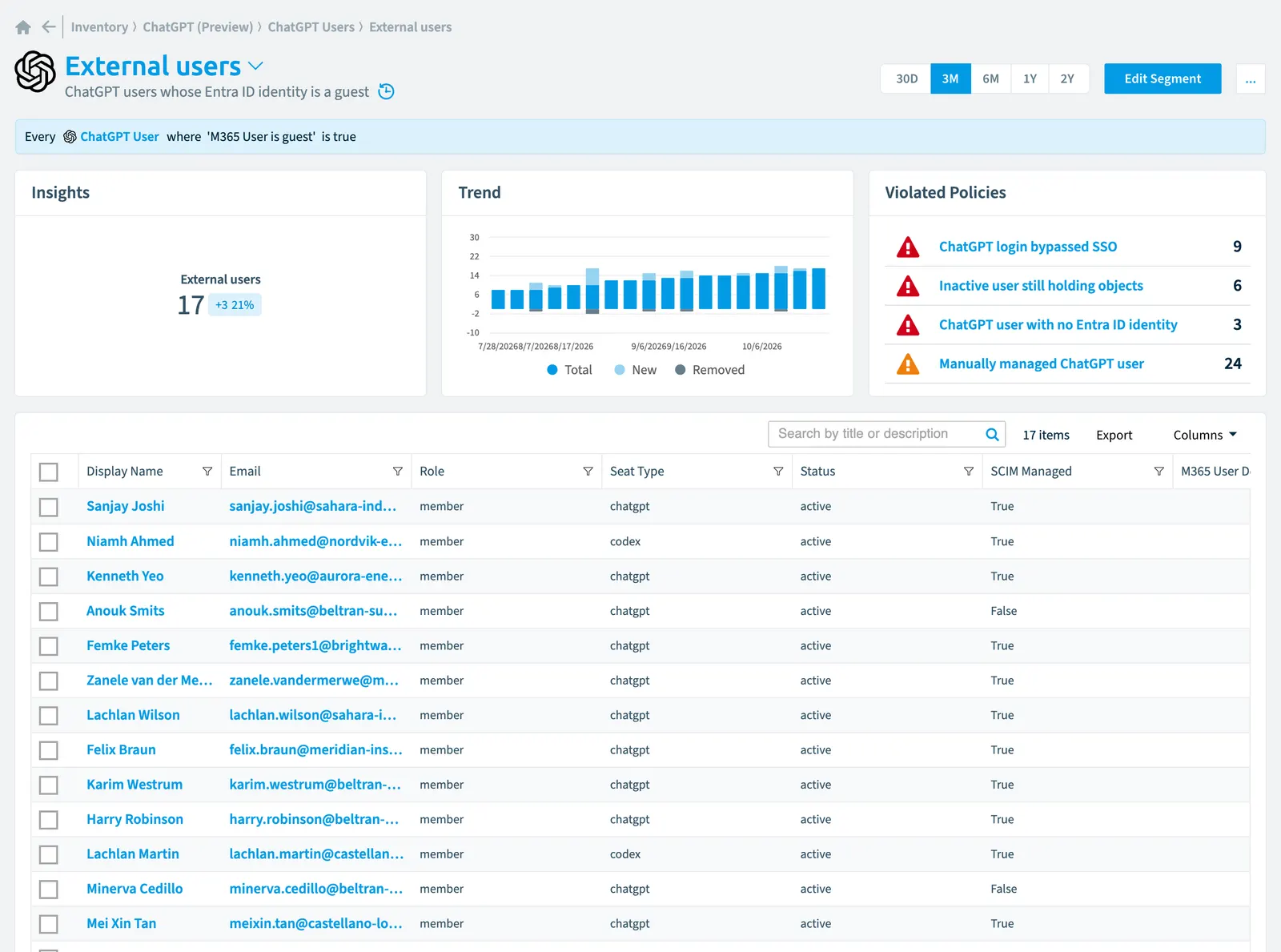Select the Anouk Smits row checkbox
This screenshot has height=952, width=1281.
49,612
